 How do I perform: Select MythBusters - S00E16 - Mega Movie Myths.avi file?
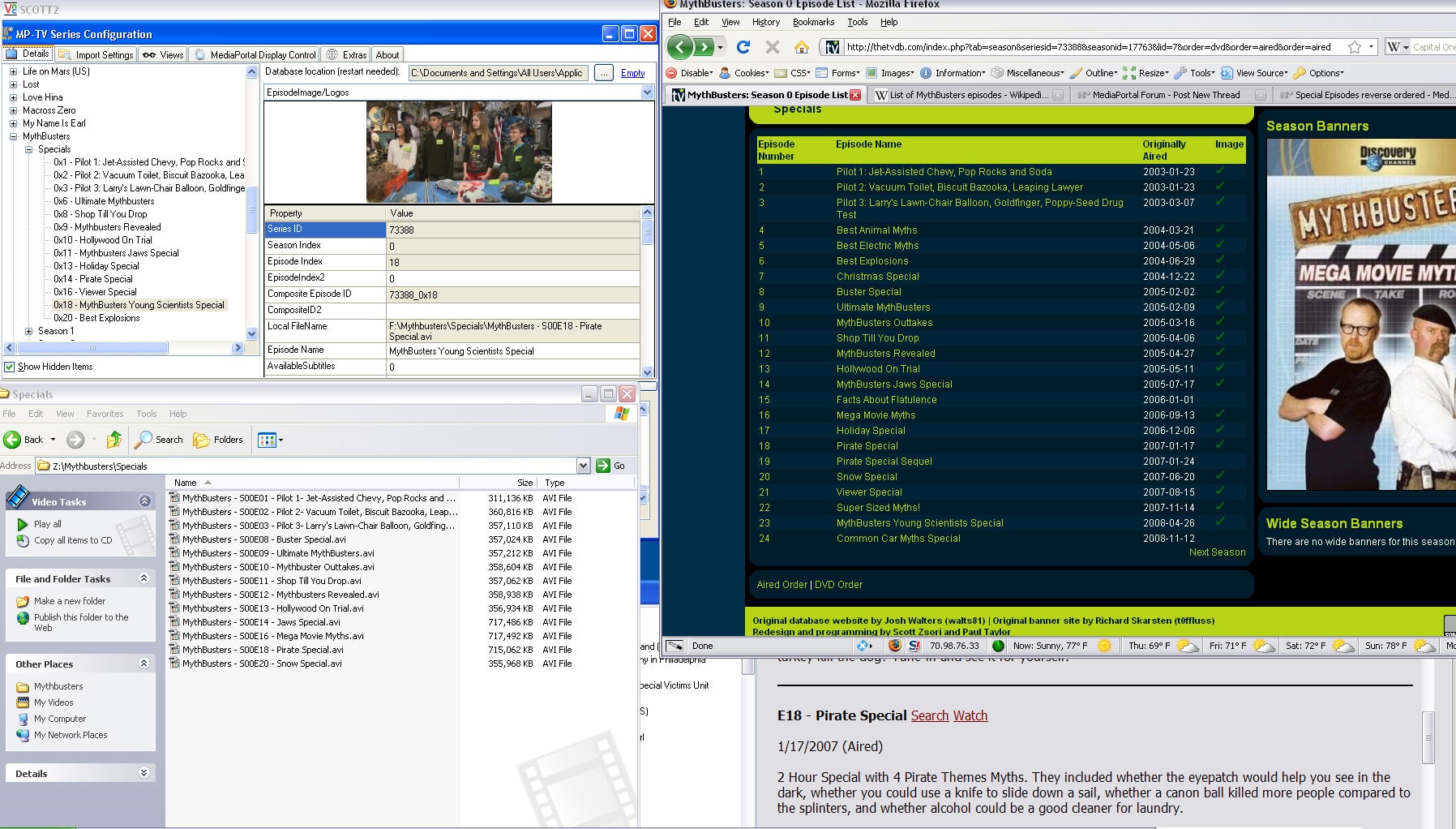coord(273,636)
